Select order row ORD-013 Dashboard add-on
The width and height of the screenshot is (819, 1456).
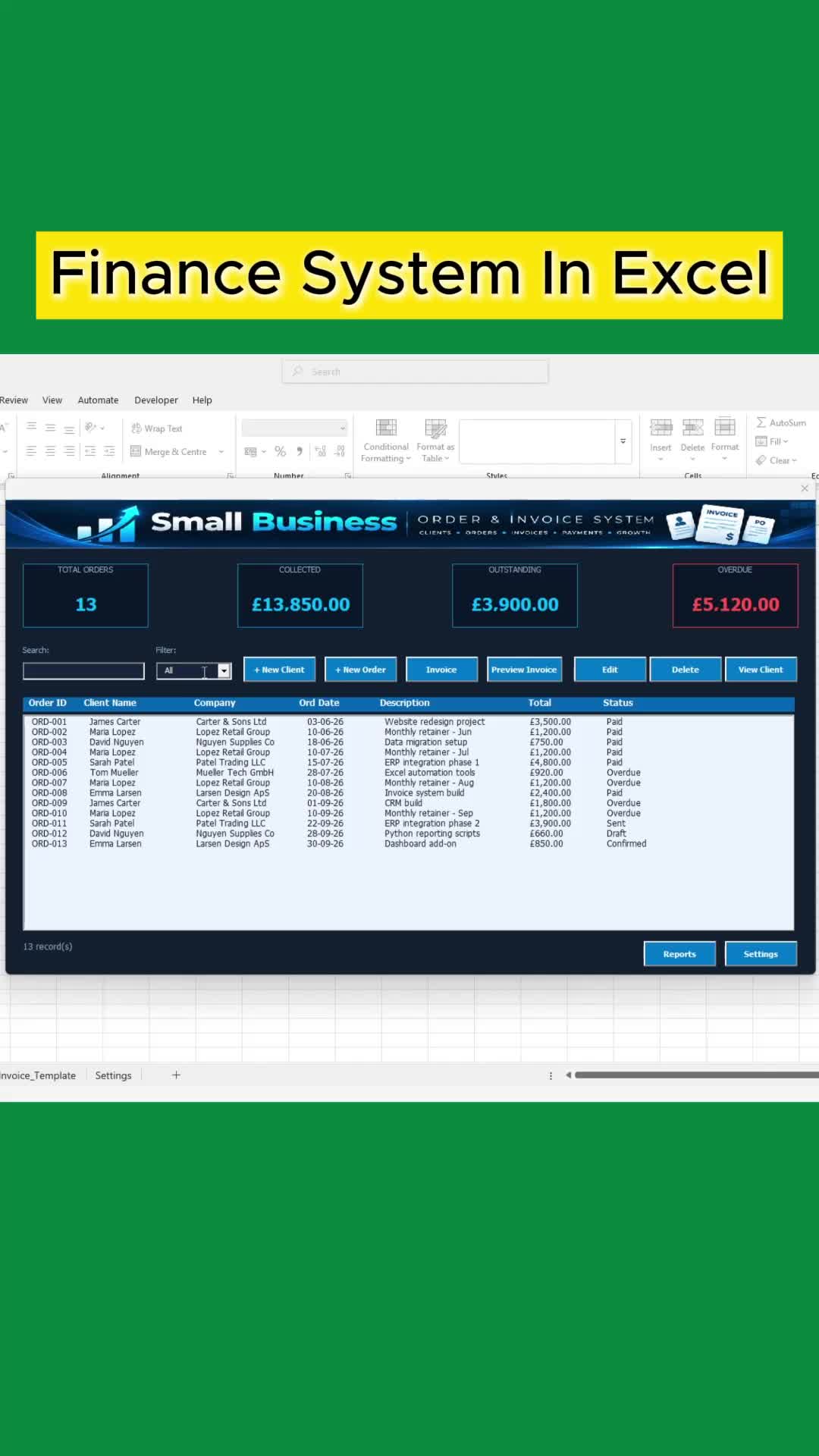click(x=408, y=844)
